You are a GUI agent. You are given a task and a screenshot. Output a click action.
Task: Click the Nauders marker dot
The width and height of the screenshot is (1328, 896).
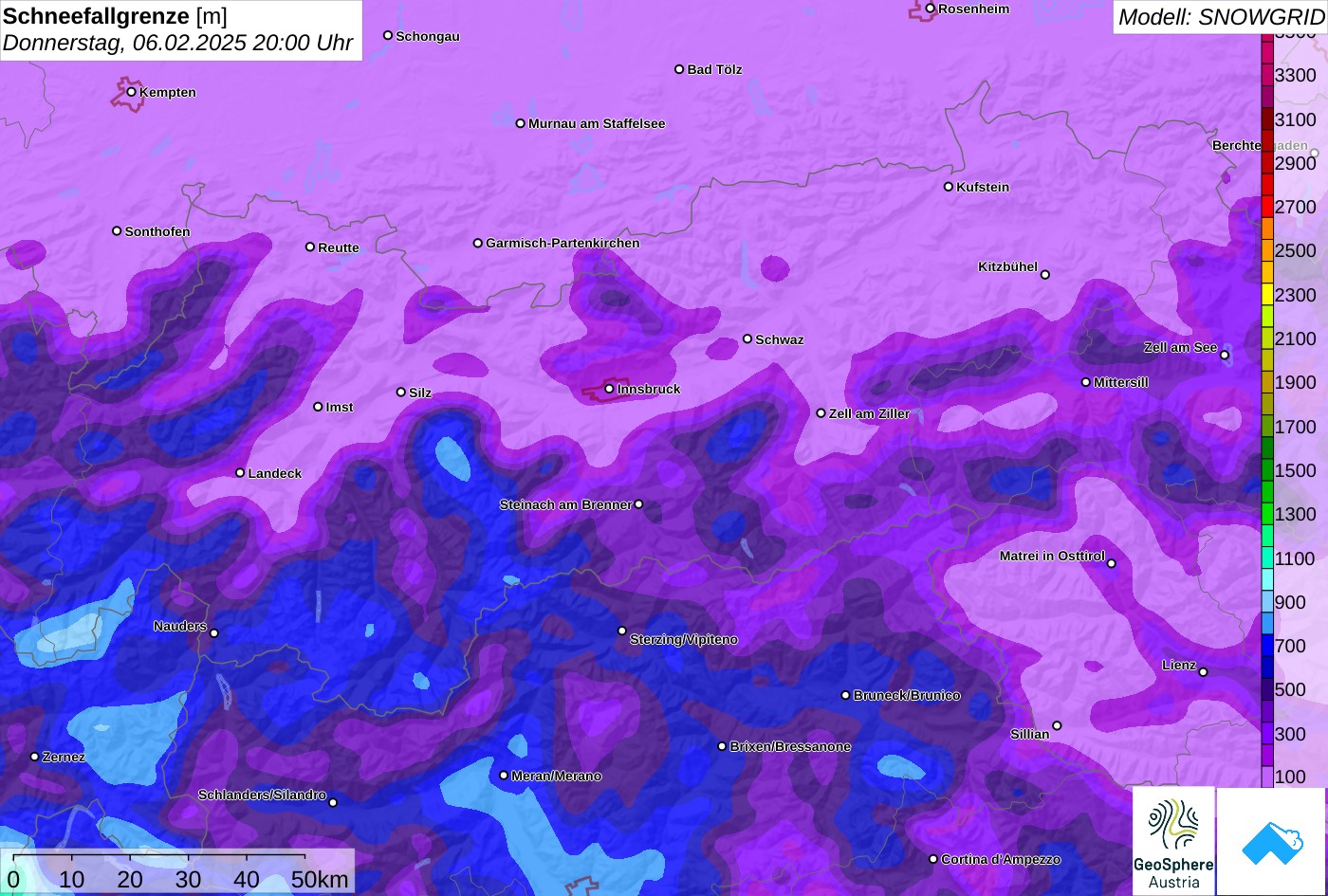pos(214,633)
